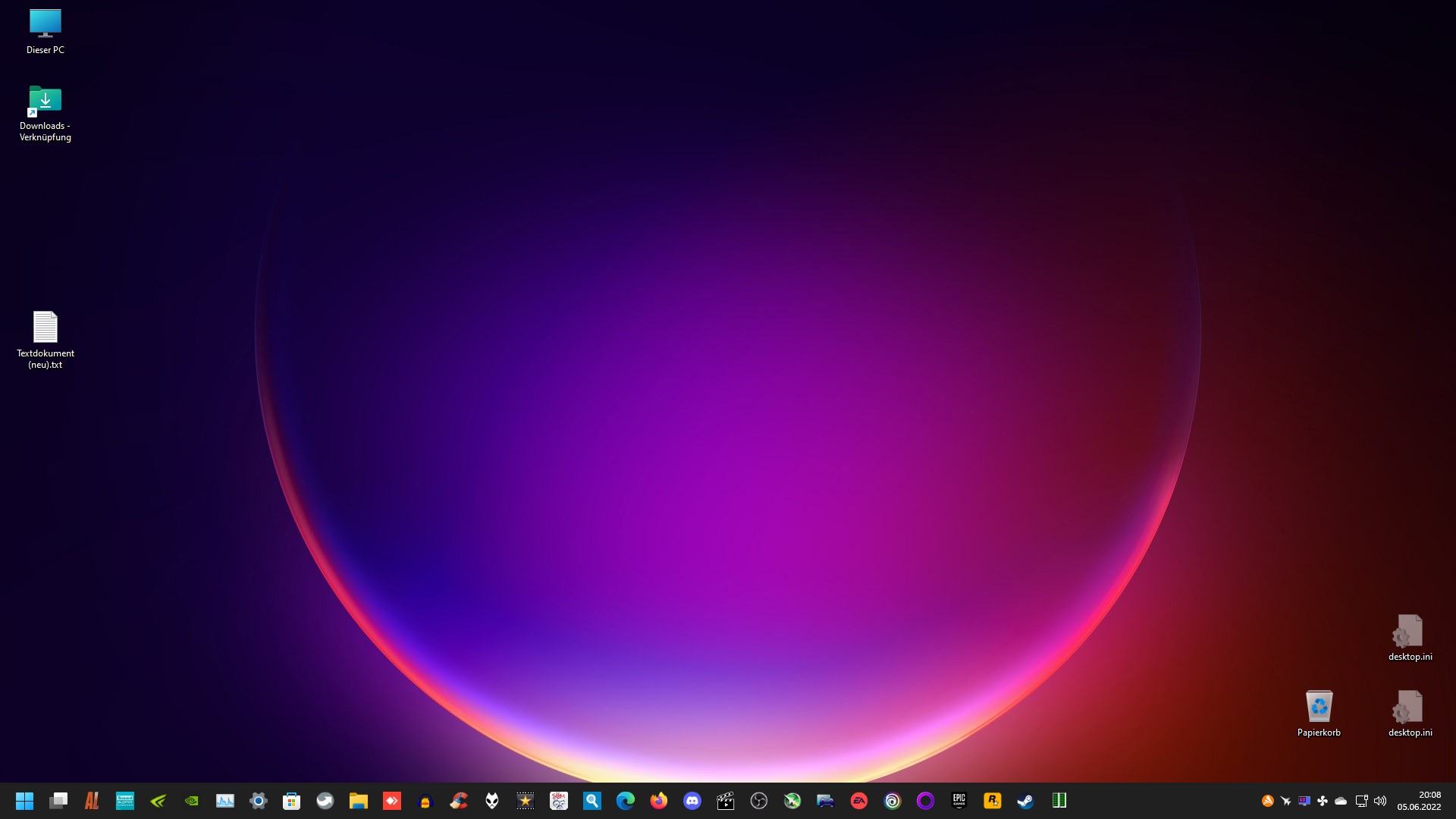Open Steam from the taskbar
This screenshot has height=819, width=1456.
click(1026, 801)
